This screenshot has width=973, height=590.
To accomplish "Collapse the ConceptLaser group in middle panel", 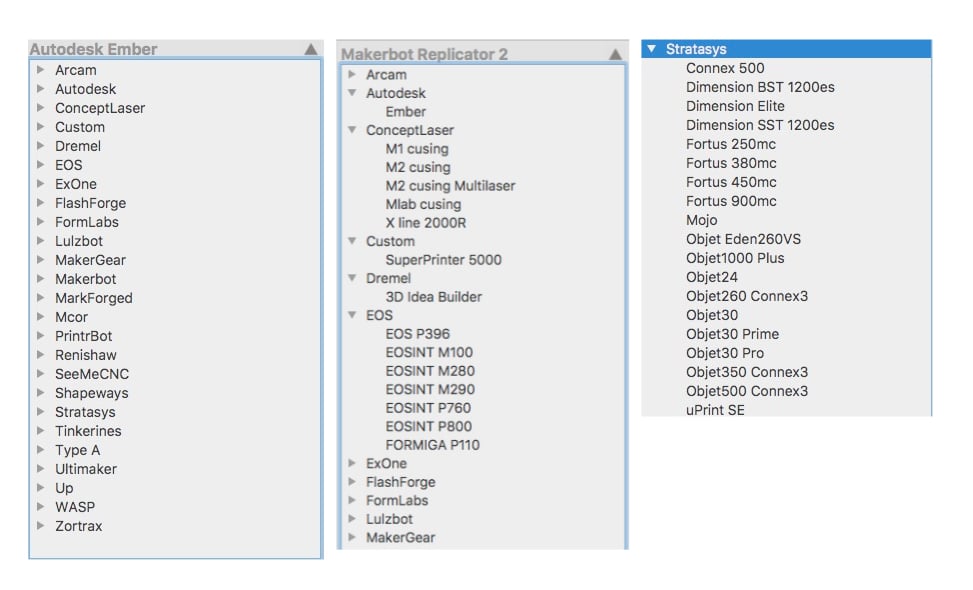I will pos(352,130).
